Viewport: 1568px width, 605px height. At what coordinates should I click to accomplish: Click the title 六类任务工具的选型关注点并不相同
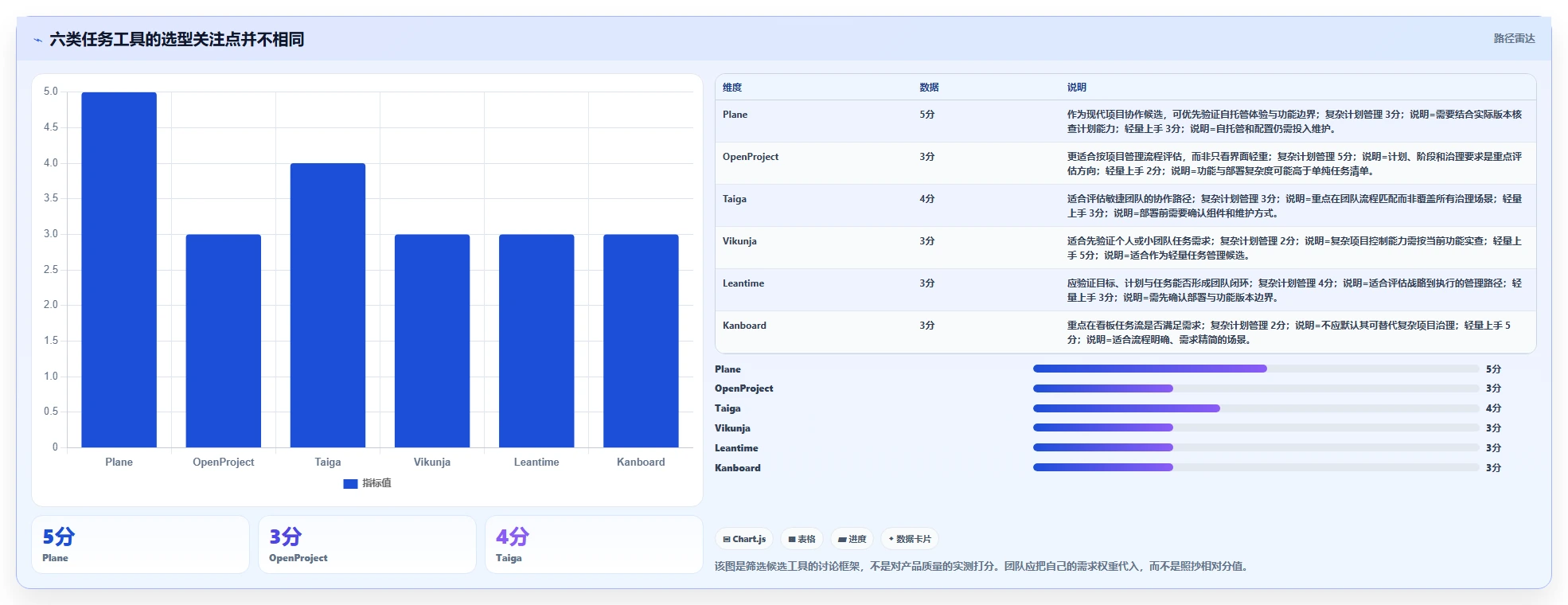coord(177,40)
